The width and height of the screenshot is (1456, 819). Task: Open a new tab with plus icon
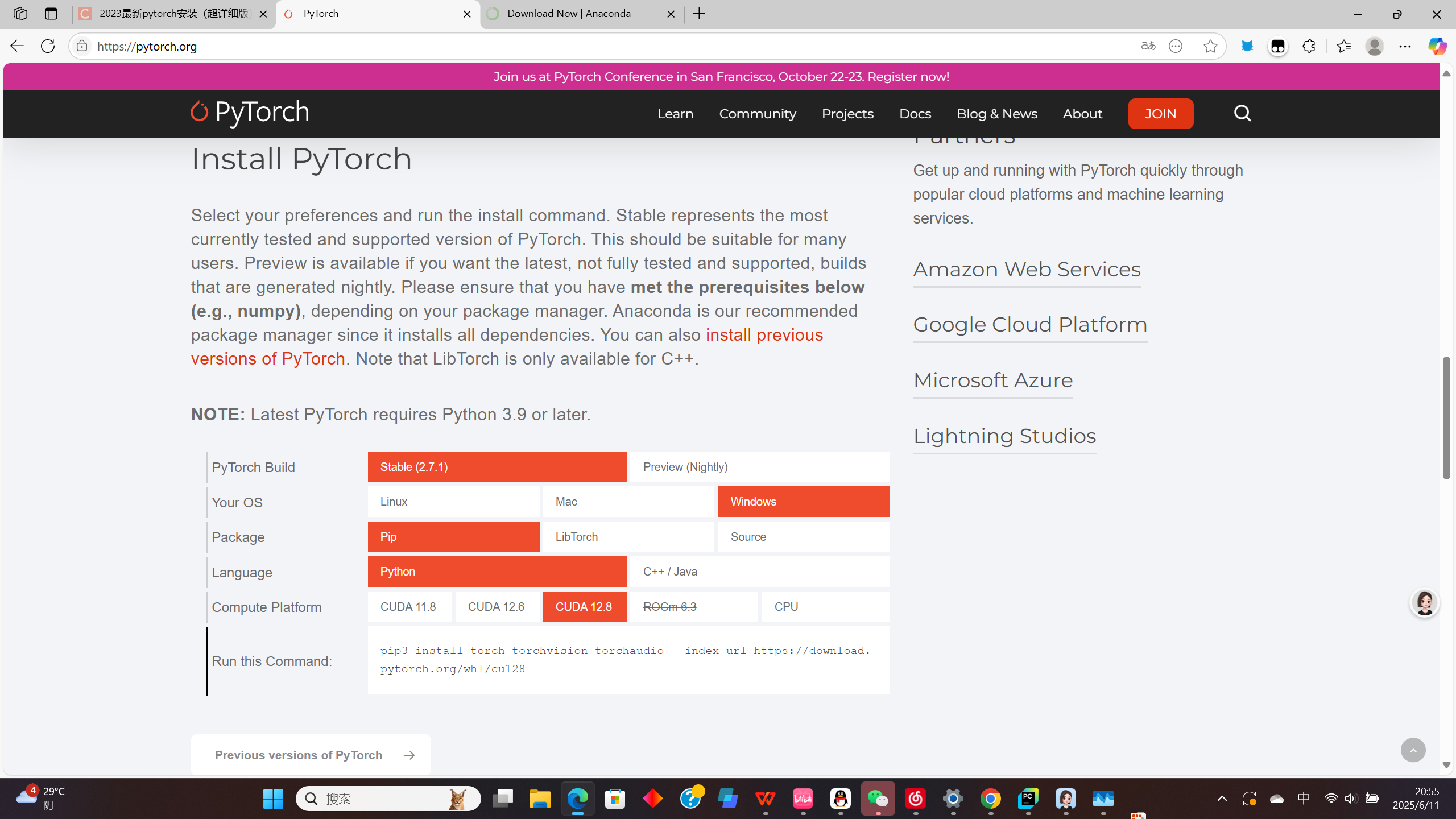click(x=700, y=14)
